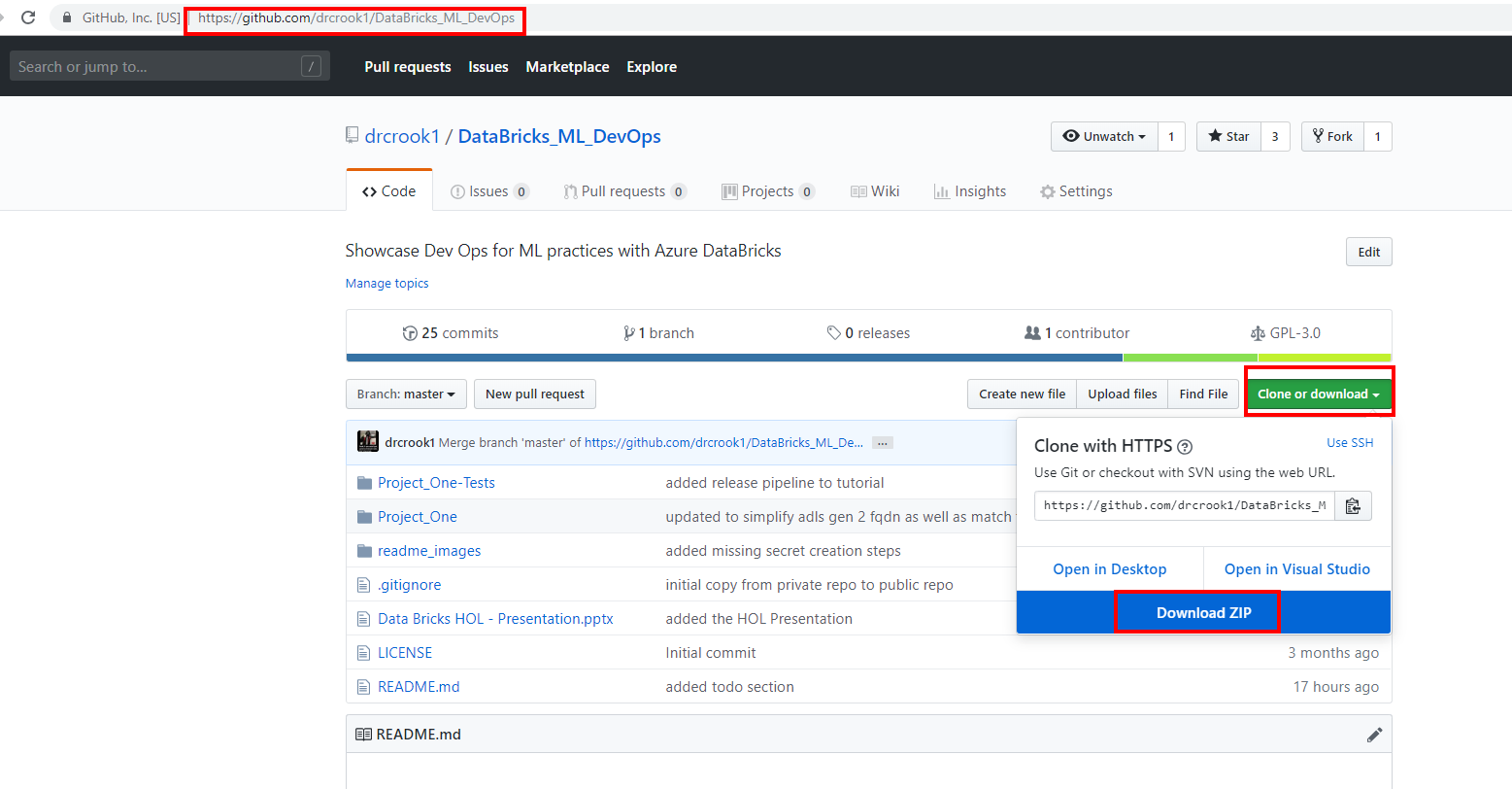The height and width of the screenshot is (789, 1512).
Task: Edit README.md with the pencil icon
Action: (x=1374, y=735)
